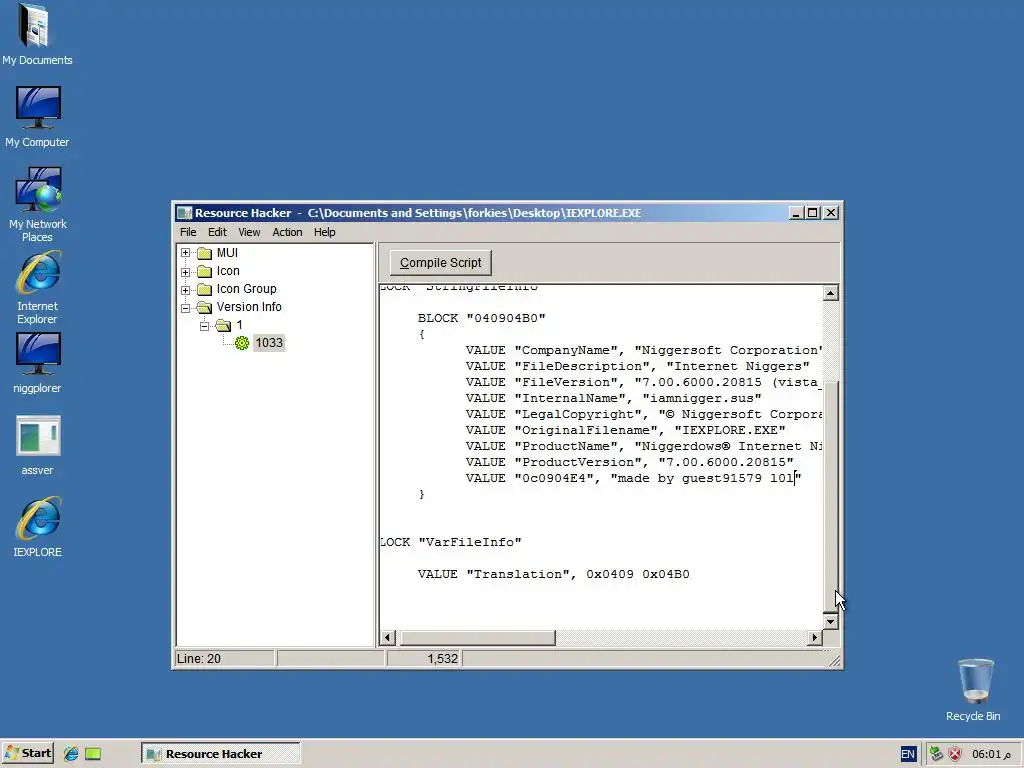Click the "made by guest91579 lol" line
This screenshot has width=1024, height=768.
633,478
